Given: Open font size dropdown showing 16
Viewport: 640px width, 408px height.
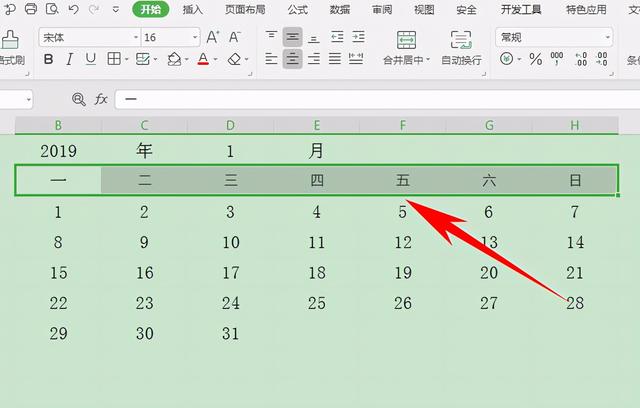Looking at the screenshot, I should tap(195, 37).
